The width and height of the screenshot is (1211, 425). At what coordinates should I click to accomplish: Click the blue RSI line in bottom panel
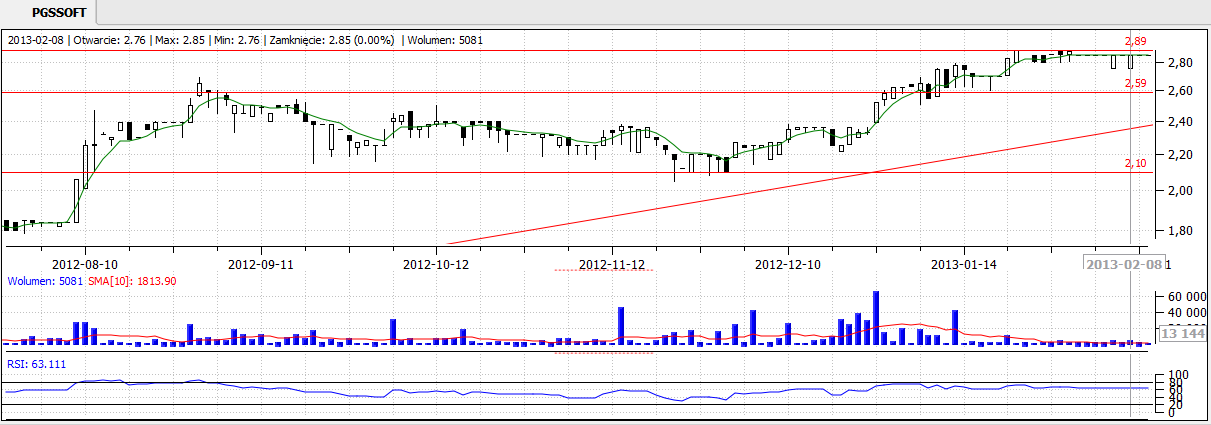[500, 392]
